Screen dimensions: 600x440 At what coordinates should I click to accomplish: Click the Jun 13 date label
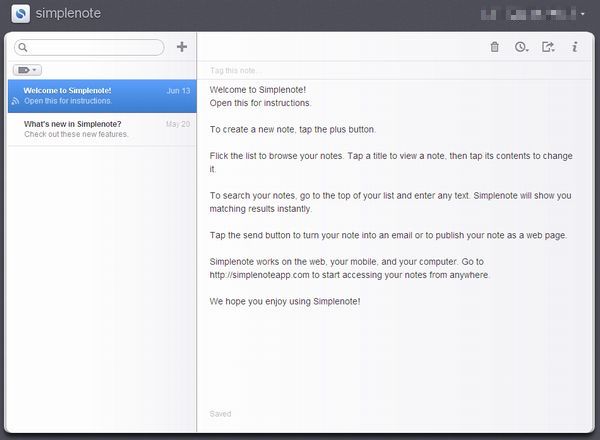coord(178,91)
